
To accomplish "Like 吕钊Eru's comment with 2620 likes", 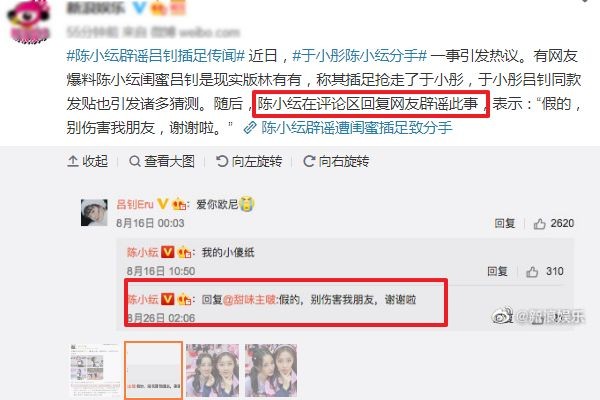I will pyautogui.click(x=540, y=224).
